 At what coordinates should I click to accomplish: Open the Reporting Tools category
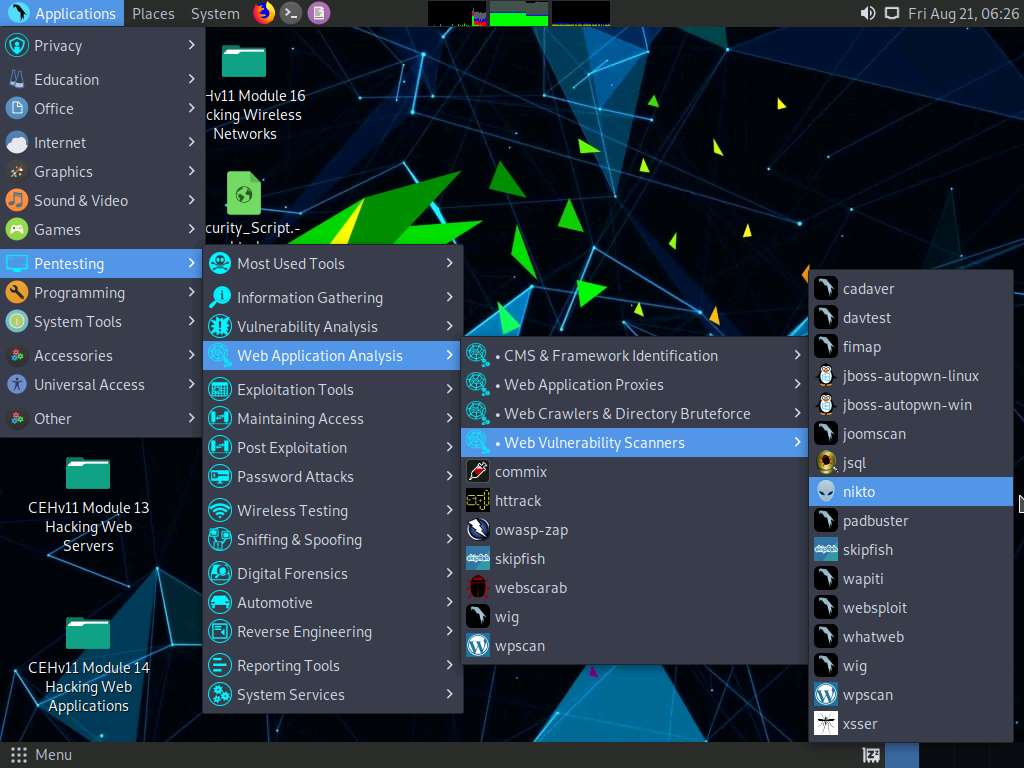[x=332, y=665]
